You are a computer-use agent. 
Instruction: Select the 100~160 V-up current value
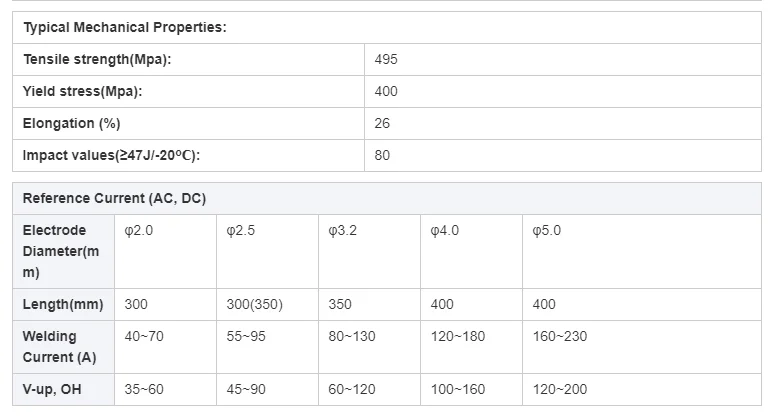(x=455, y=389)
